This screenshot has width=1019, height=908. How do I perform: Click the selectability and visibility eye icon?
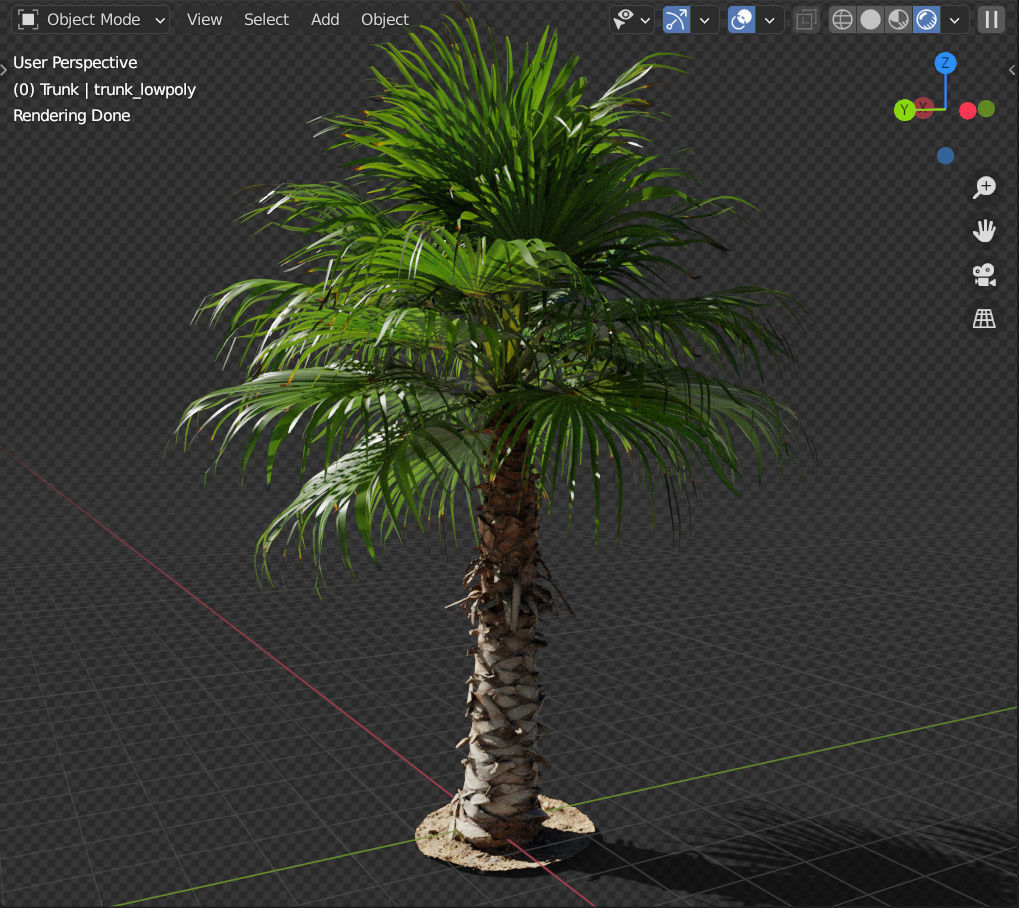pos(623,19)
